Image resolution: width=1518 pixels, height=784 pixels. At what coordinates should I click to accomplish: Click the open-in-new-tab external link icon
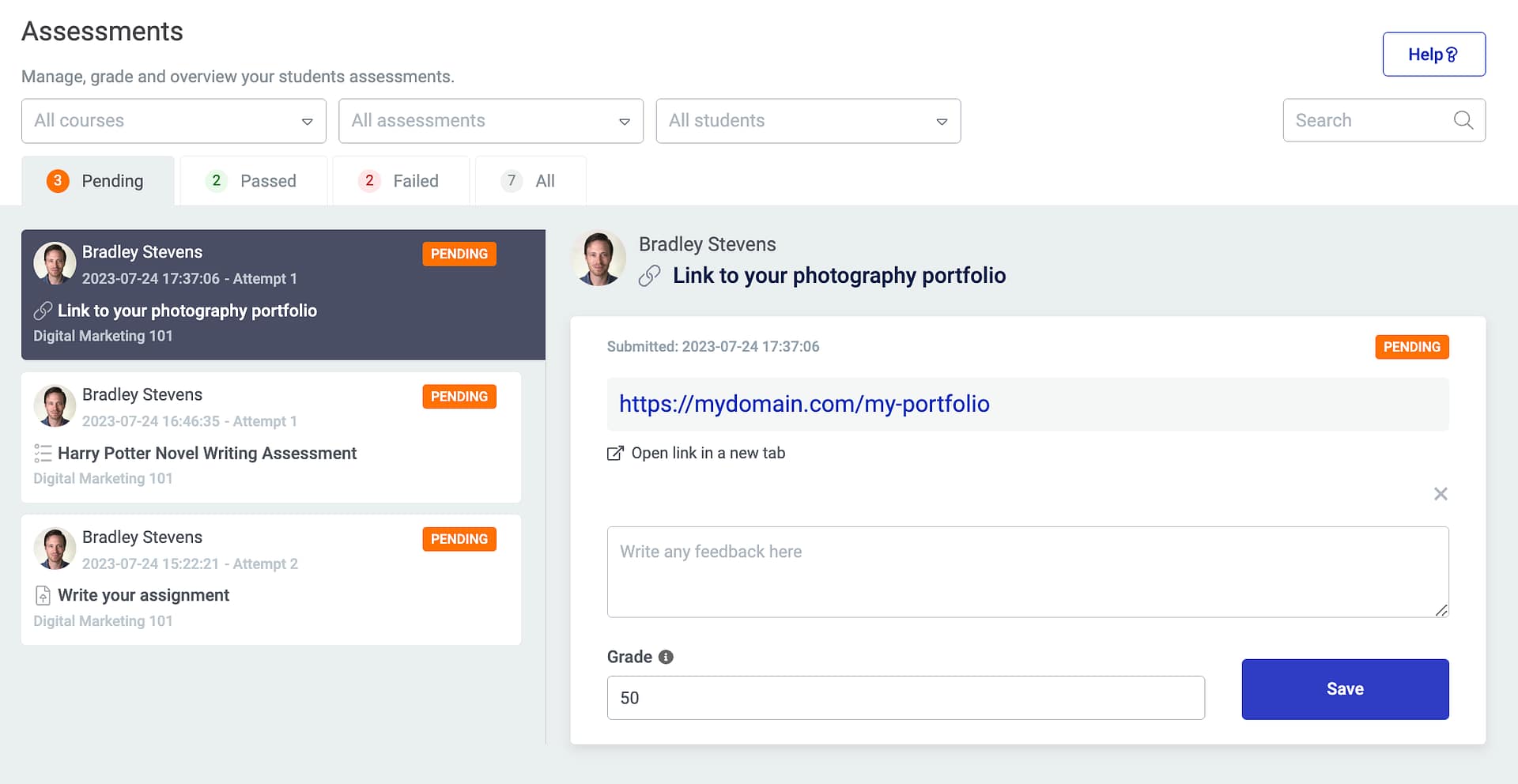point(614,454)
